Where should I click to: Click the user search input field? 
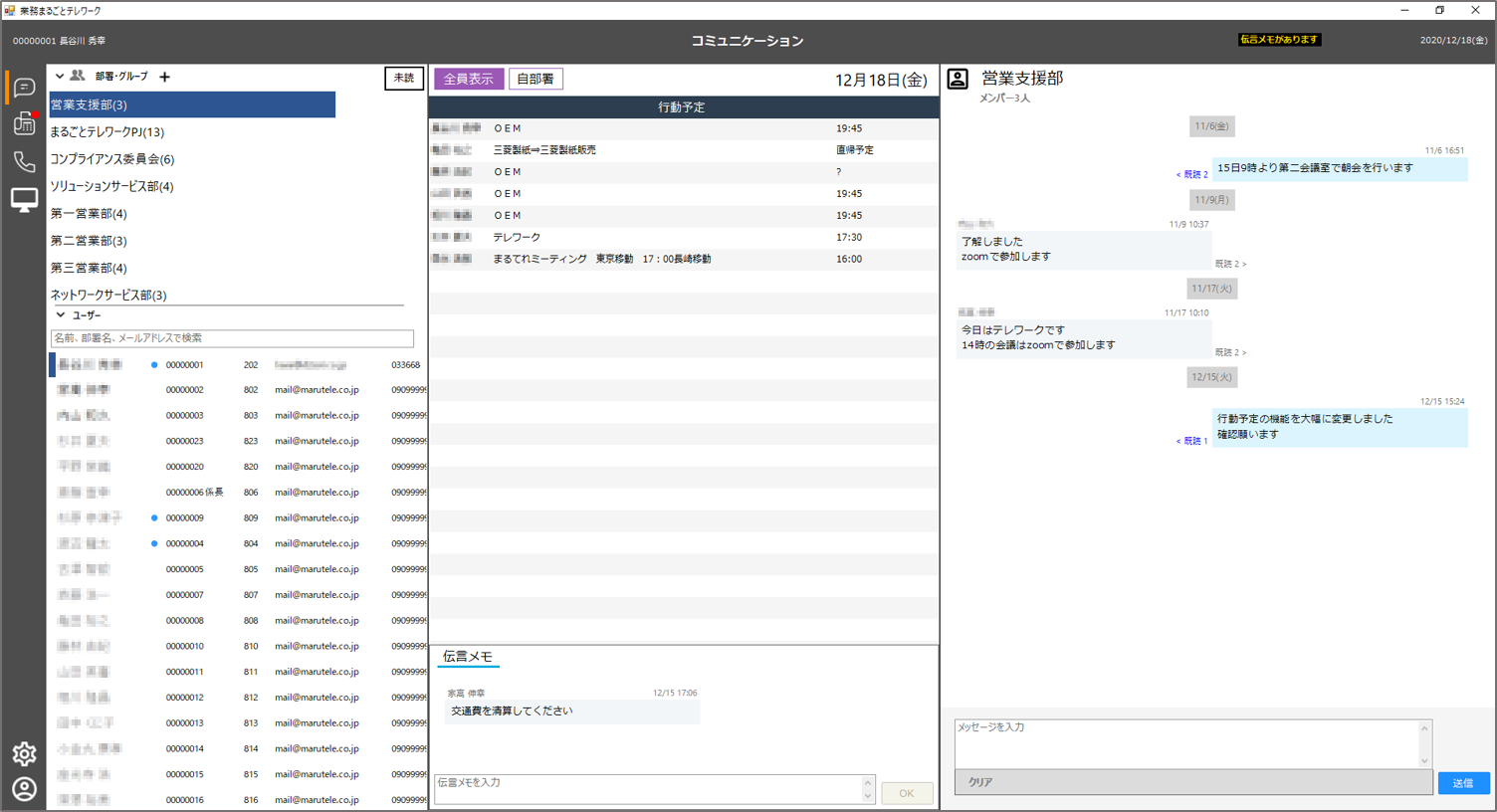(232, 338)
